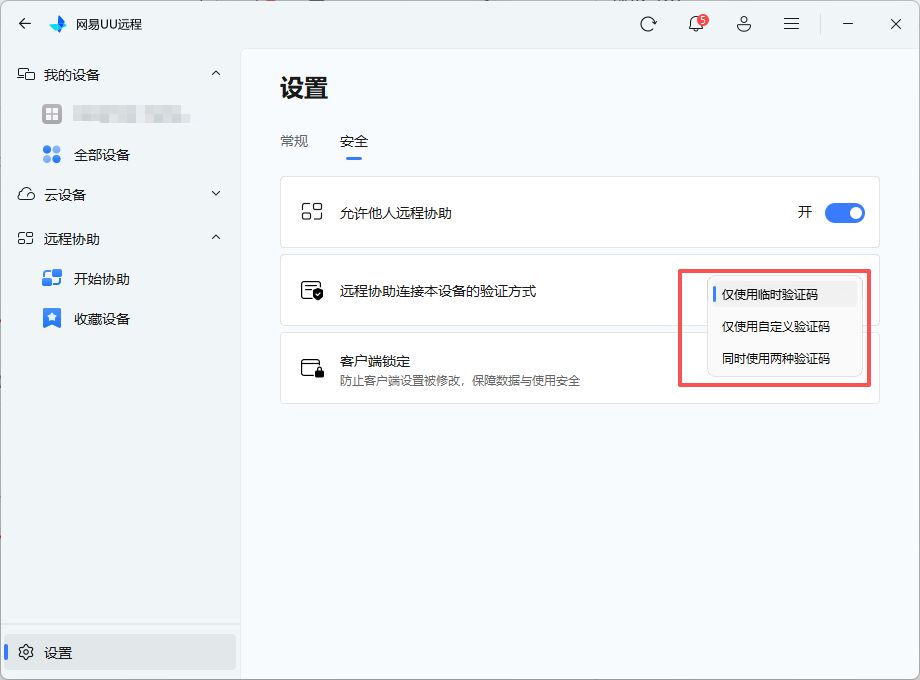Click the 我的设备 devices icon
Screen dimensions: 920x680
[x=26, y=75]
